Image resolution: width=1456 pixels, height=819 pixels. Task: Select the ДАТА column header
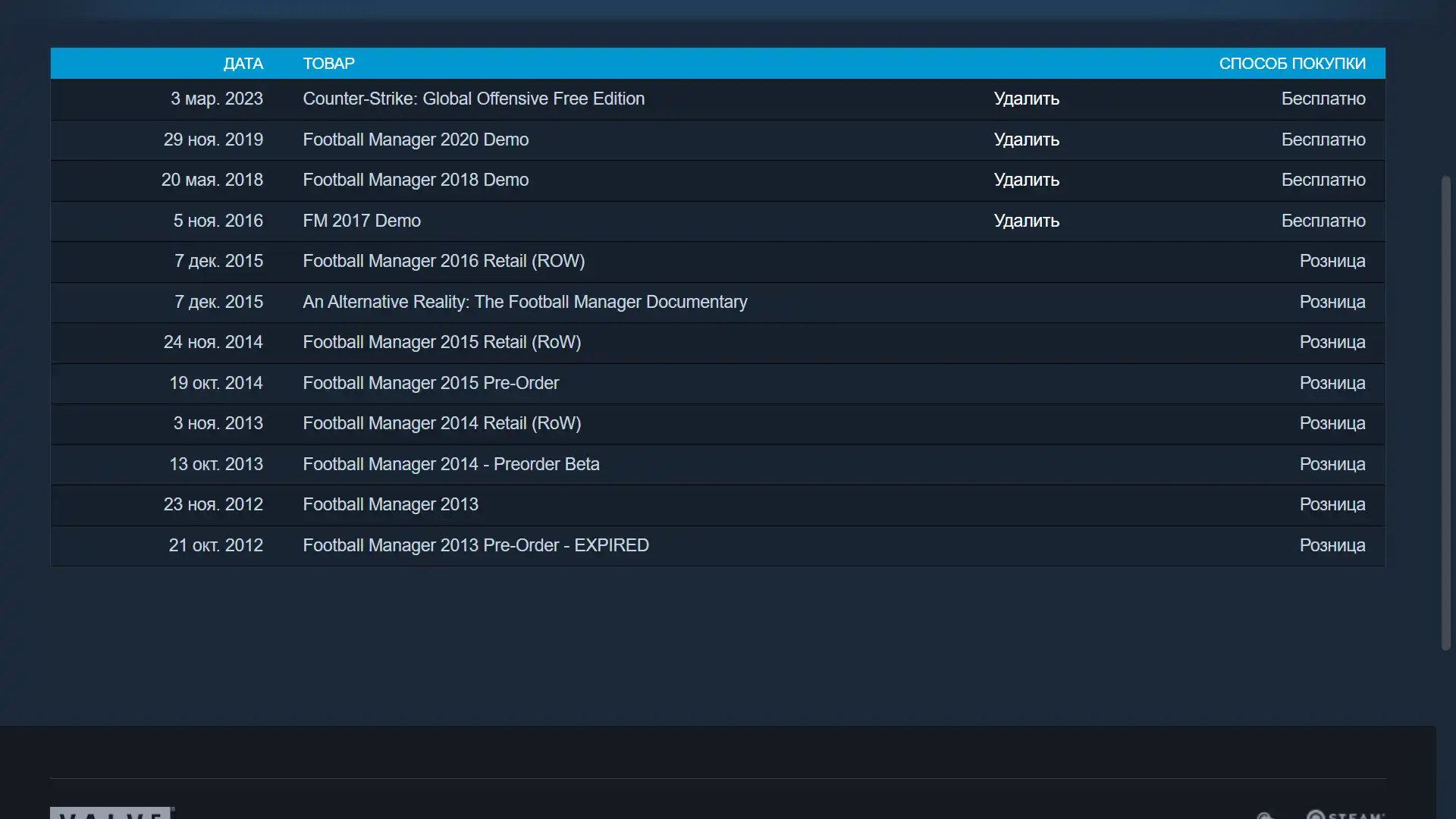point(243,64)
